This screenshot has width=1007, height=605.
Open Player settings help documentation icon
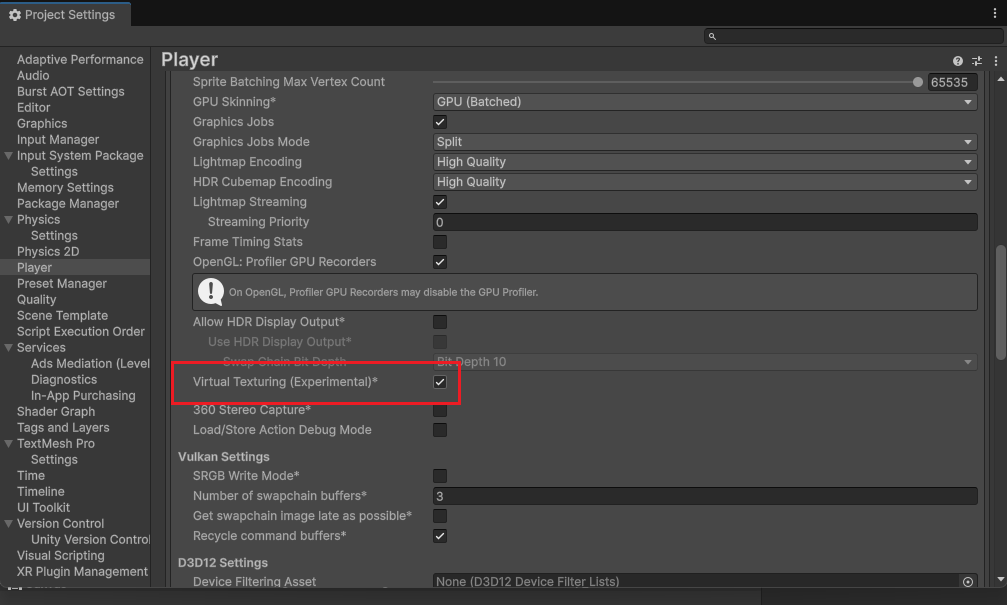958,61
